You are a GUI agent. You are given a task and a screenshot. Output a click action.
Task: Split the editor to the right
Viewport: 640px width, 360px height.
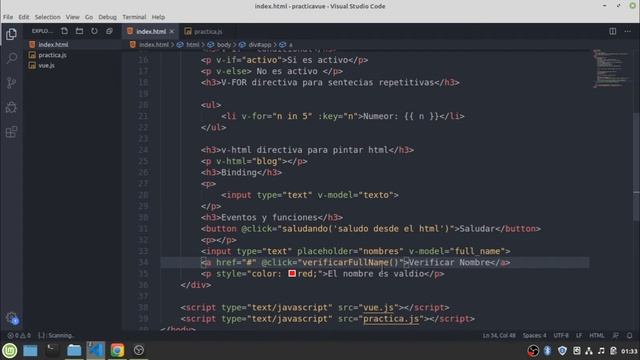(x=613, y=31)
